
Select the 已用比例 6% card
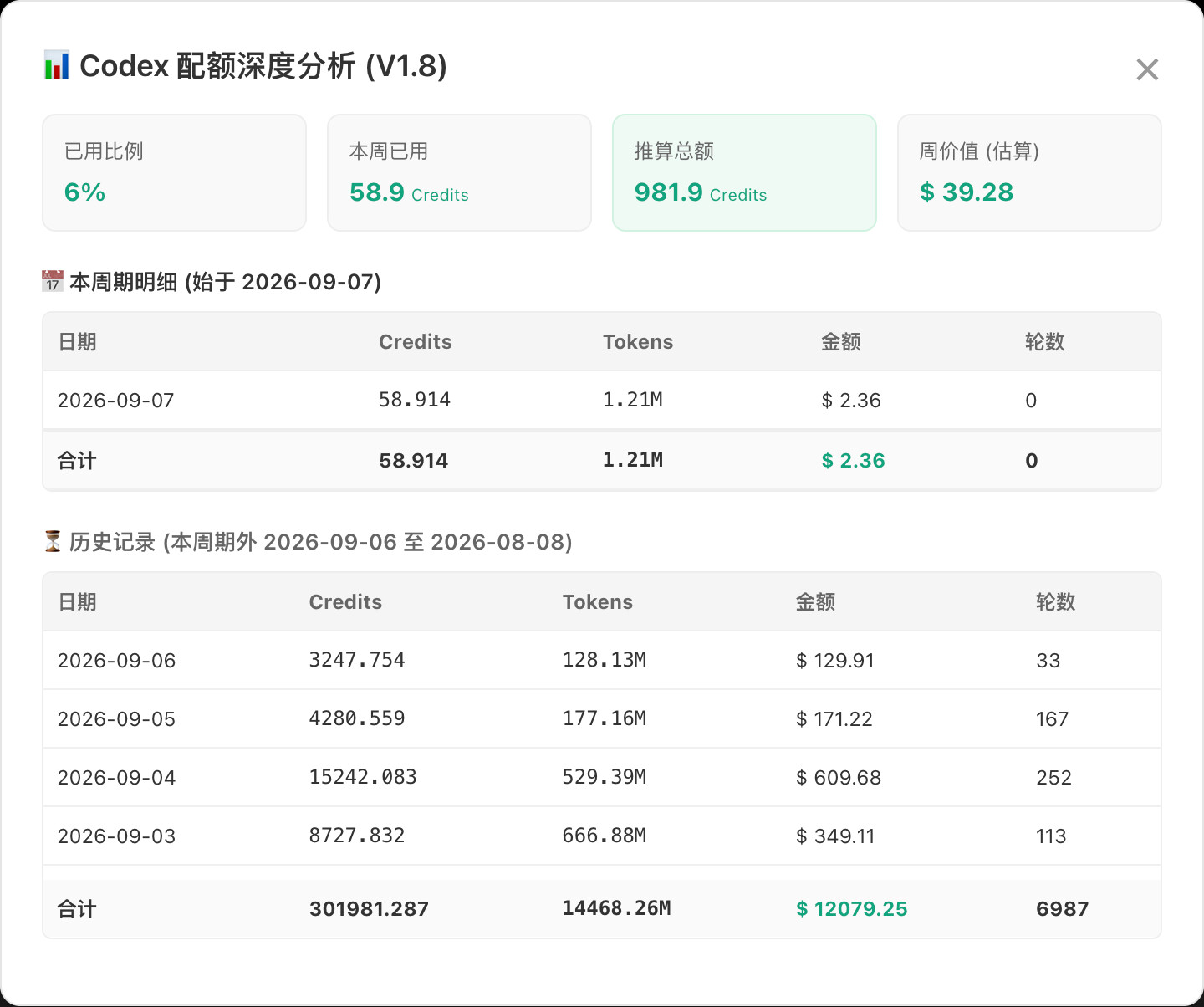click(x=174, y=172)
